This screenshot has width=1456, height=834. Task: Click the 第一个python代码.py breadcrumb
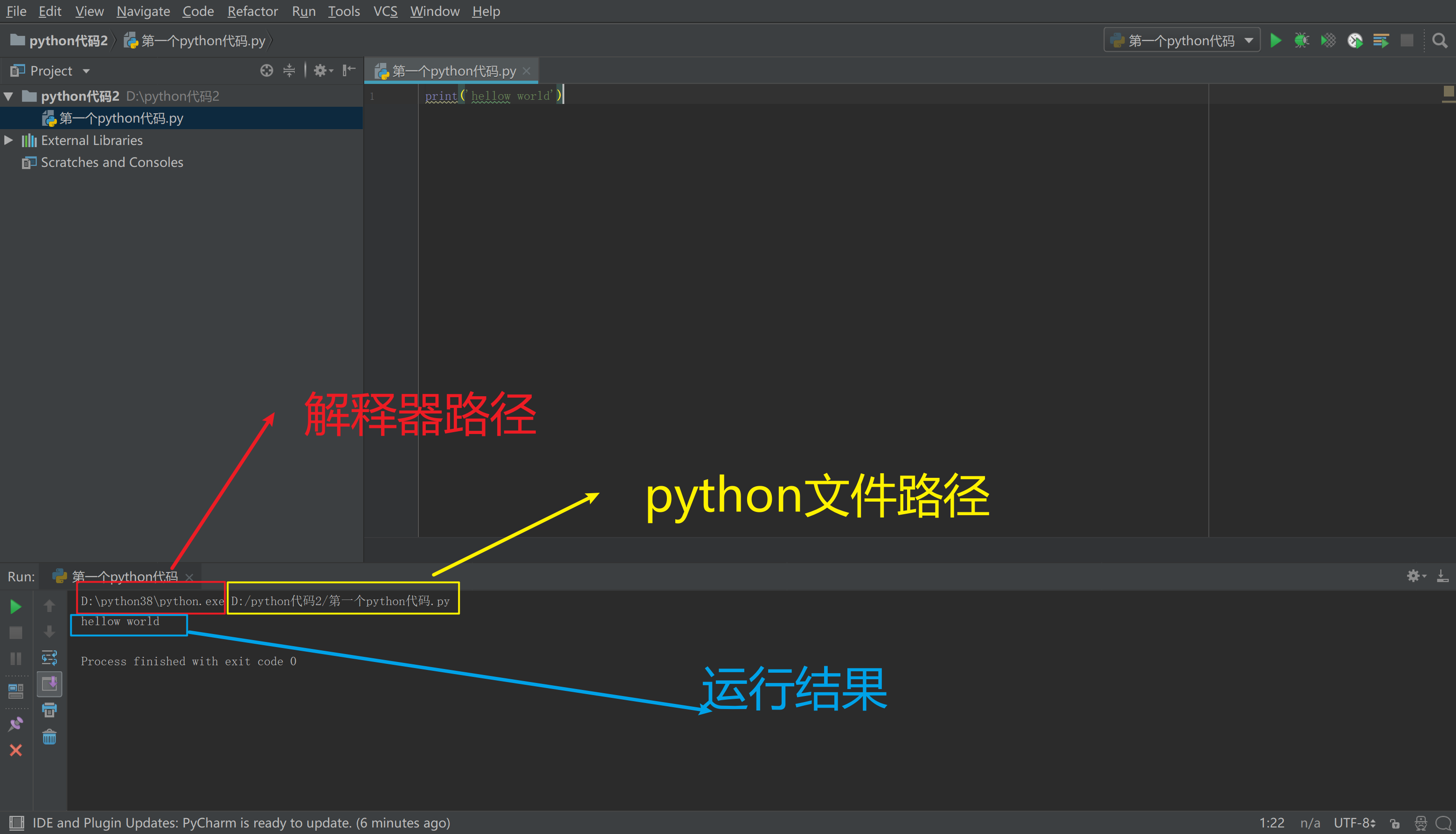195,41
